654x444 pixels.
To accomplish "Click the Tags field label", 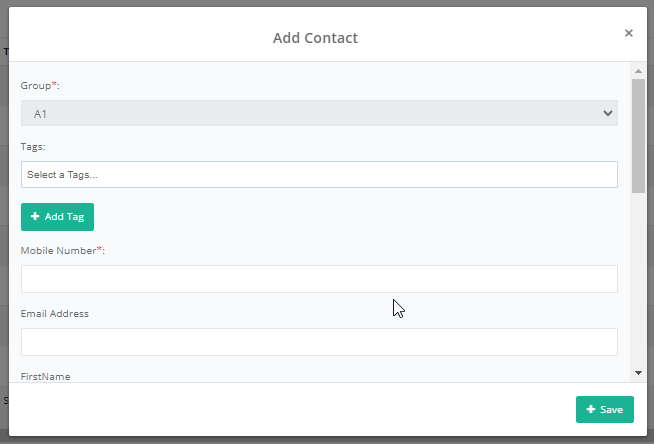I will [34, 146].
